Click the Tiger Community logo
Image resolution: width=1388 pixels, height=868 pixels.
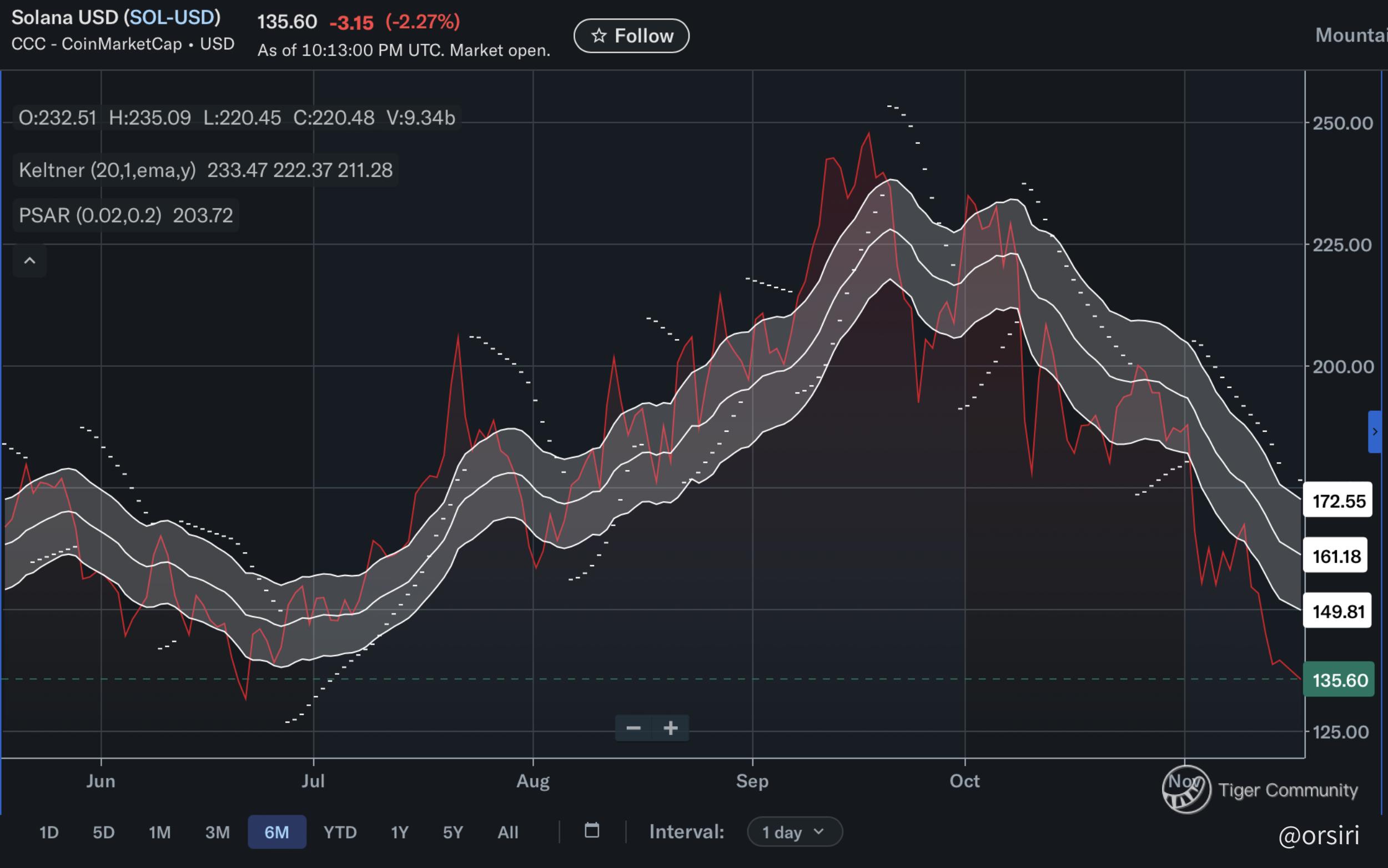[1186, 789]
